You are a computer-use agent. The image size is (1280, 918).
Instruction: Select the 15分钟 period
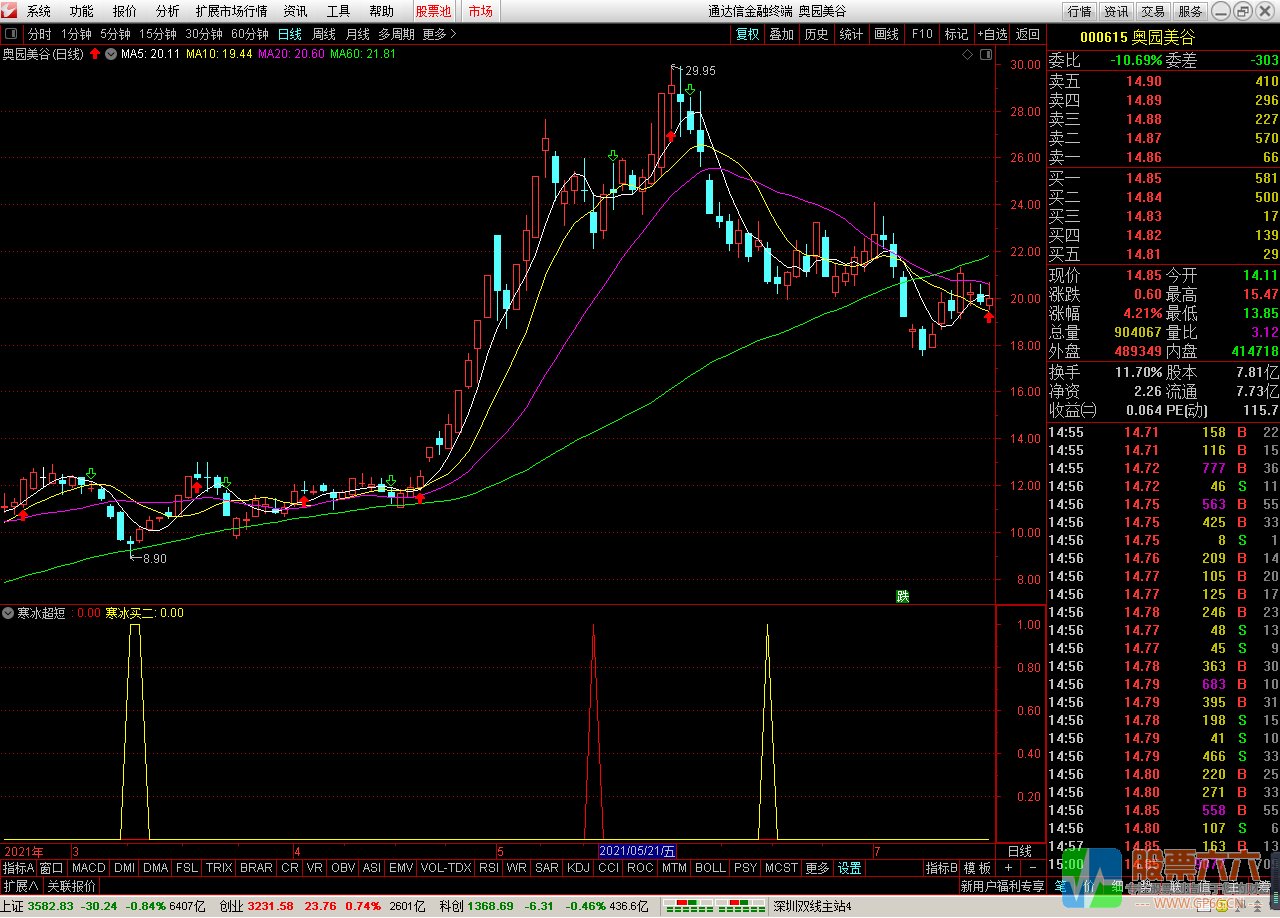(x=158, y=34)
